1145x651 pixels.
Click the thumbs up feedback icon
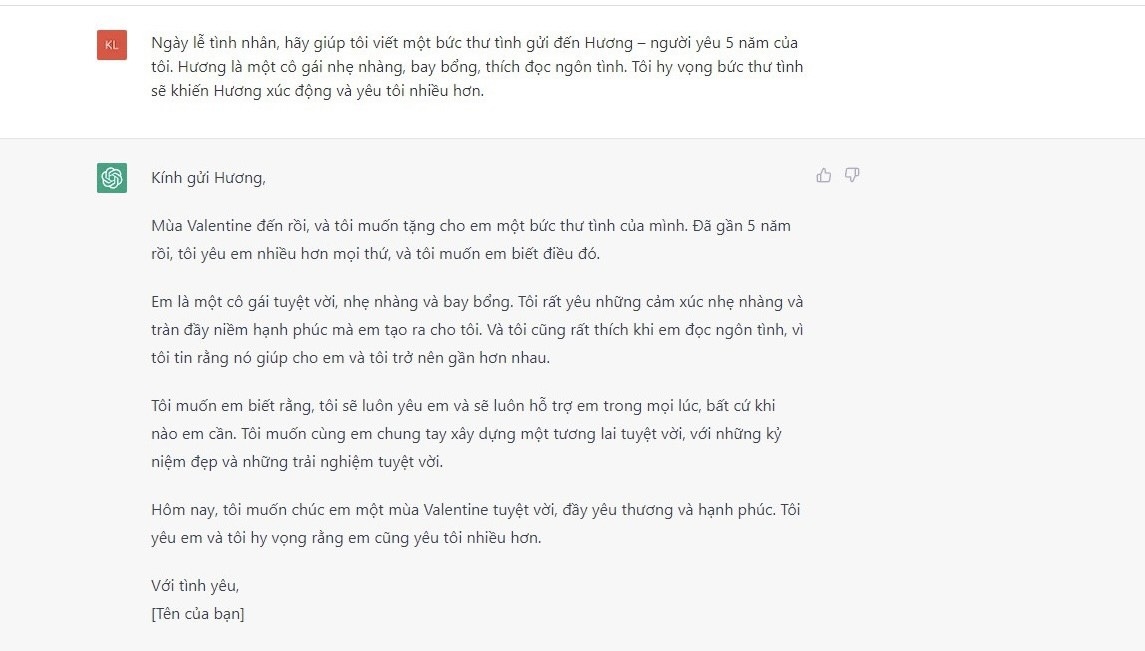click(x=824, y=175)
